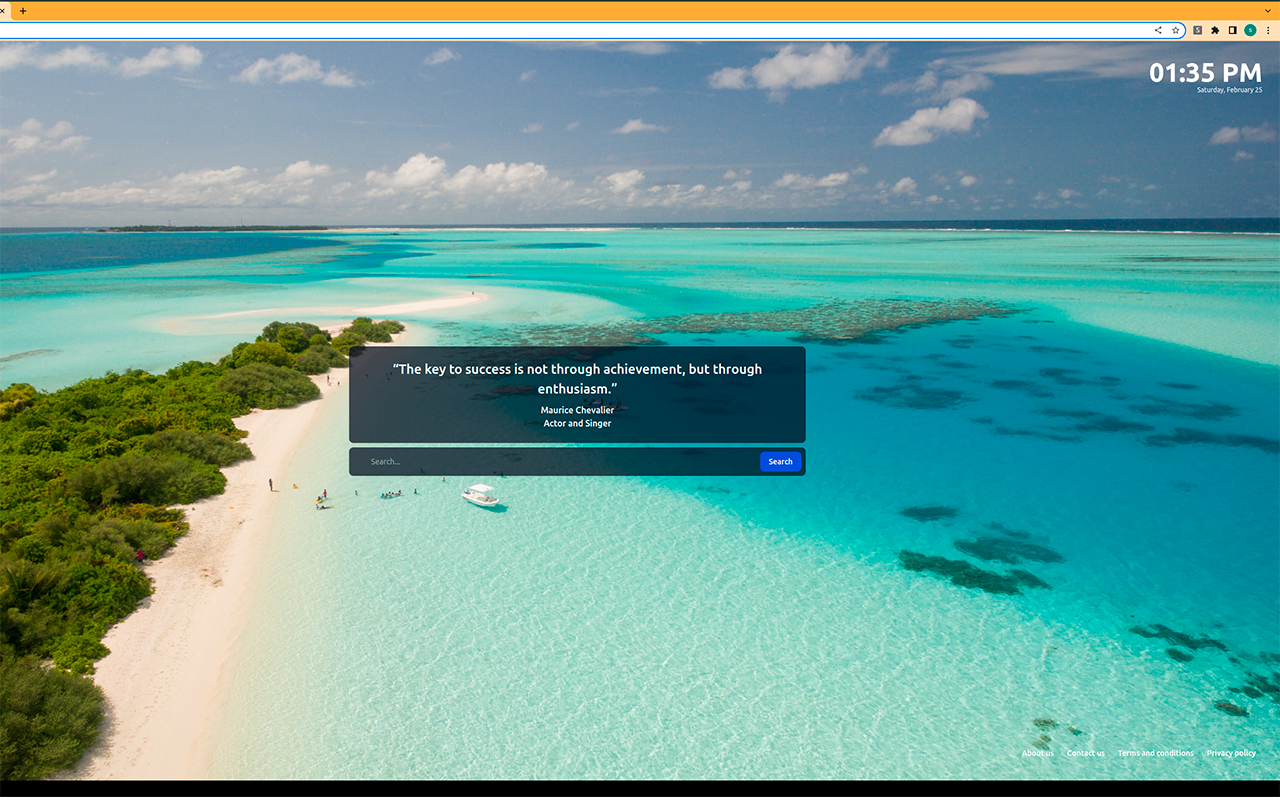Open the Privacy policy link
The image size is (1280, 800).
1231,753
